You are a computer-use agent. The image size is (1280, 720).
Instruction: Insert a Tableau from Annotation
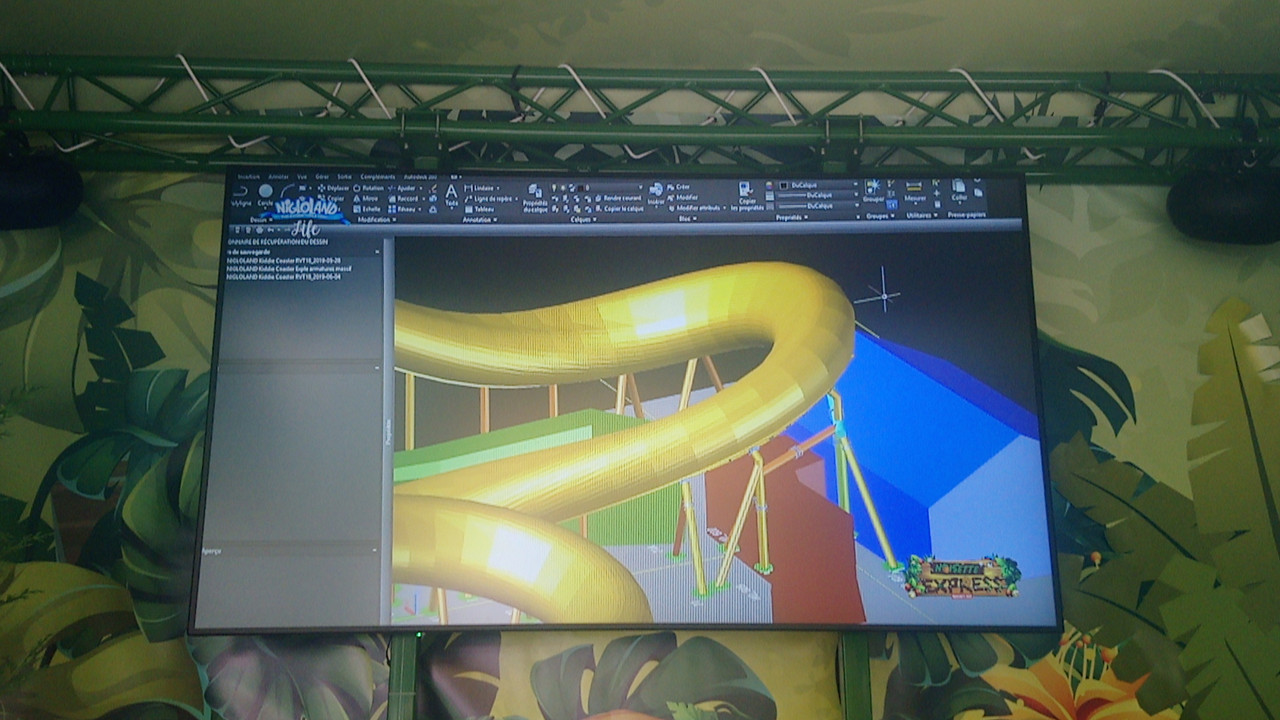481,209
